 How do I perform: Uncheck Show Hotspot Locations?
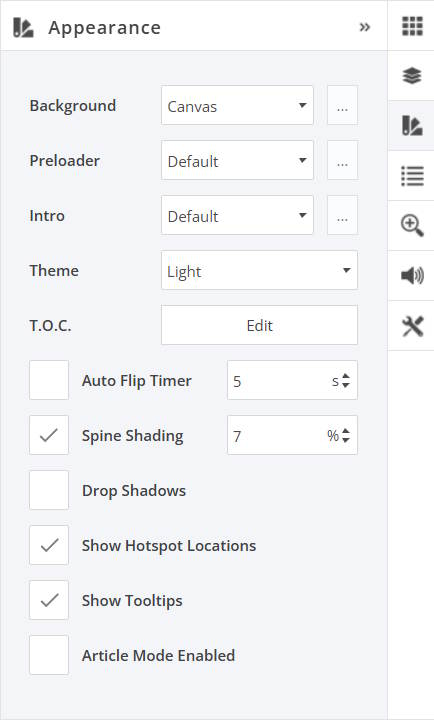[49, 545]
